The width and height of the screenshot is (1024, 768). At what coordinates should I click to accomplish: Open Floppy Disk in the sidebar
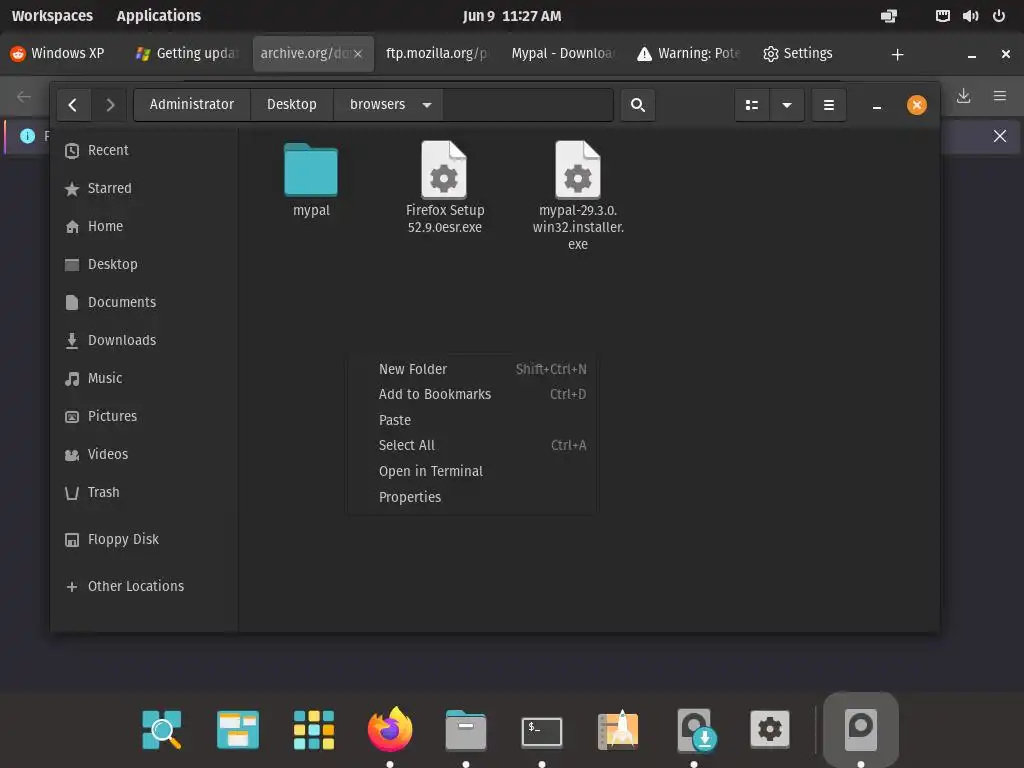[x=144, y=539]
